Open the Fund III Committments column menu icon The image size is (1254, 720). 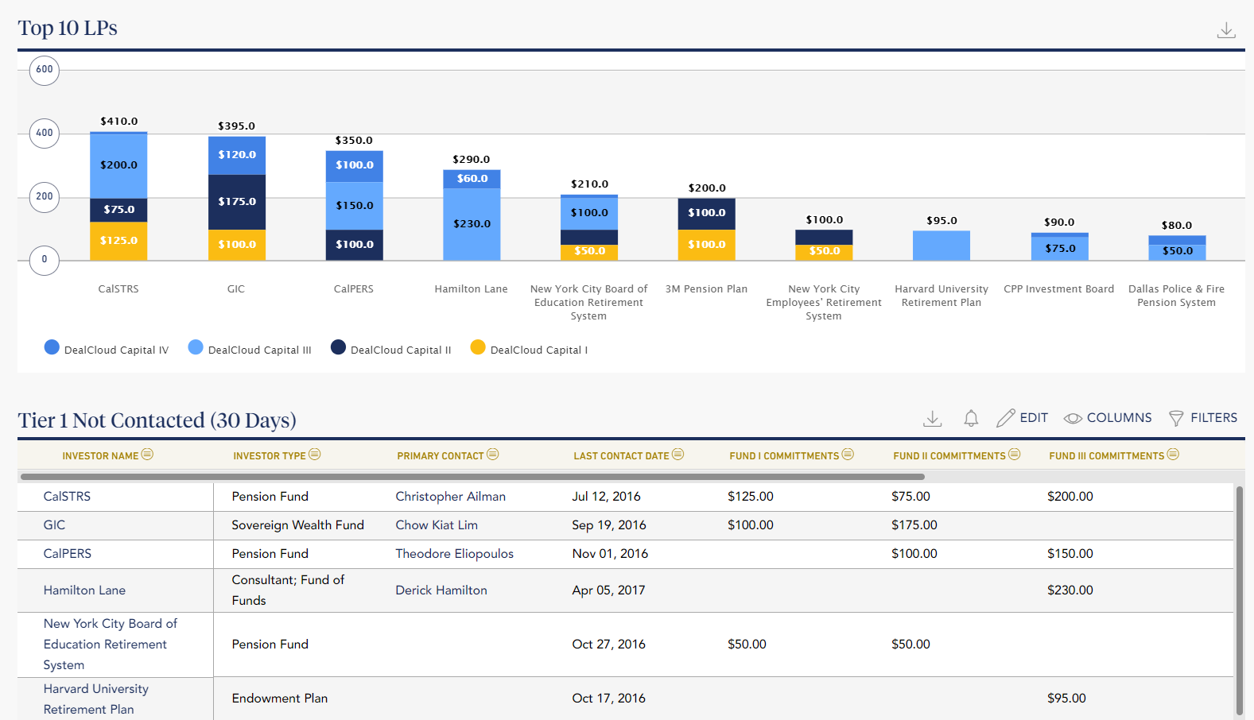click(1173, 455)
